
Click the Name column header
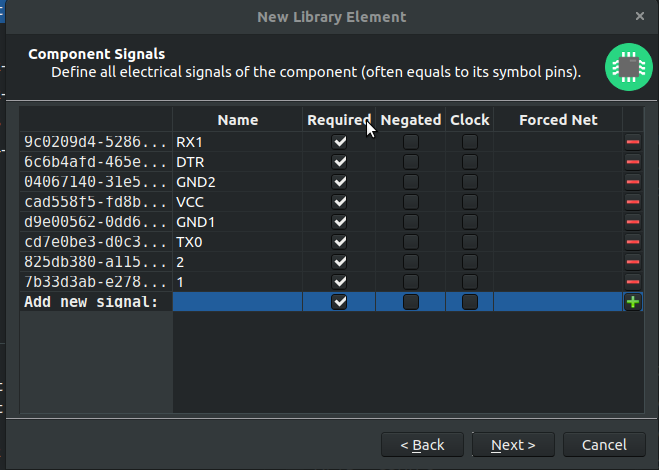(x=237, y=120)
